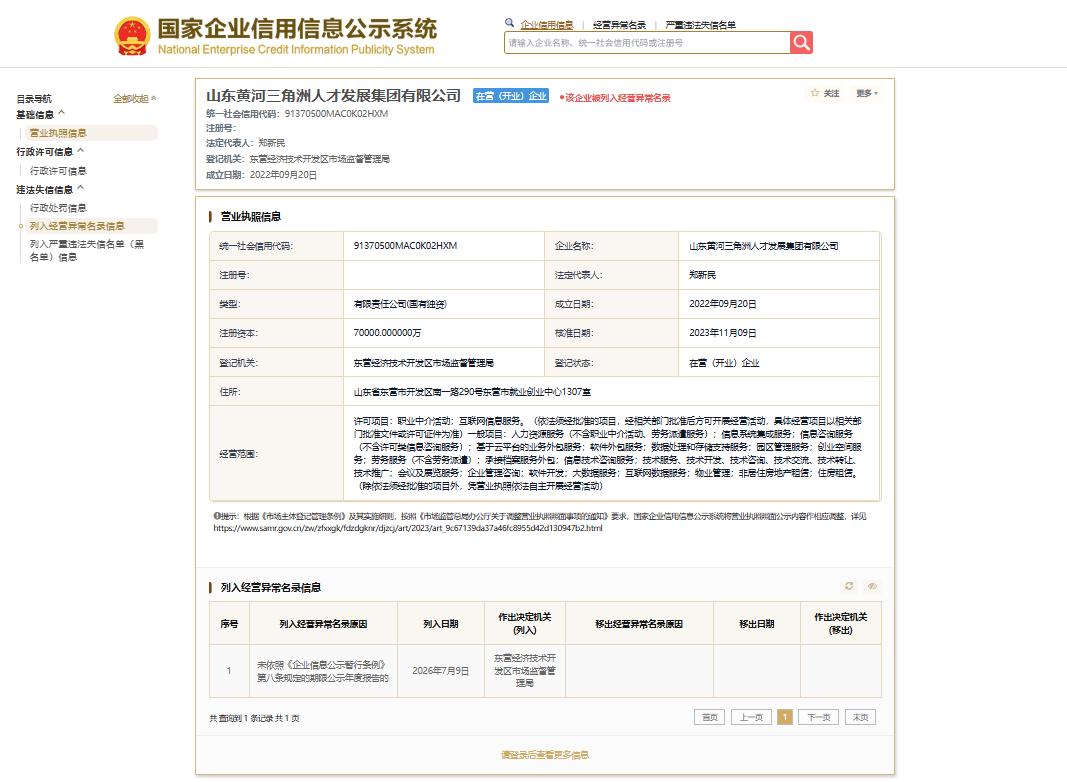1067x782 pixels.
Task: Select 经营异常名录 search tab
Action: (x=619, y=25)
